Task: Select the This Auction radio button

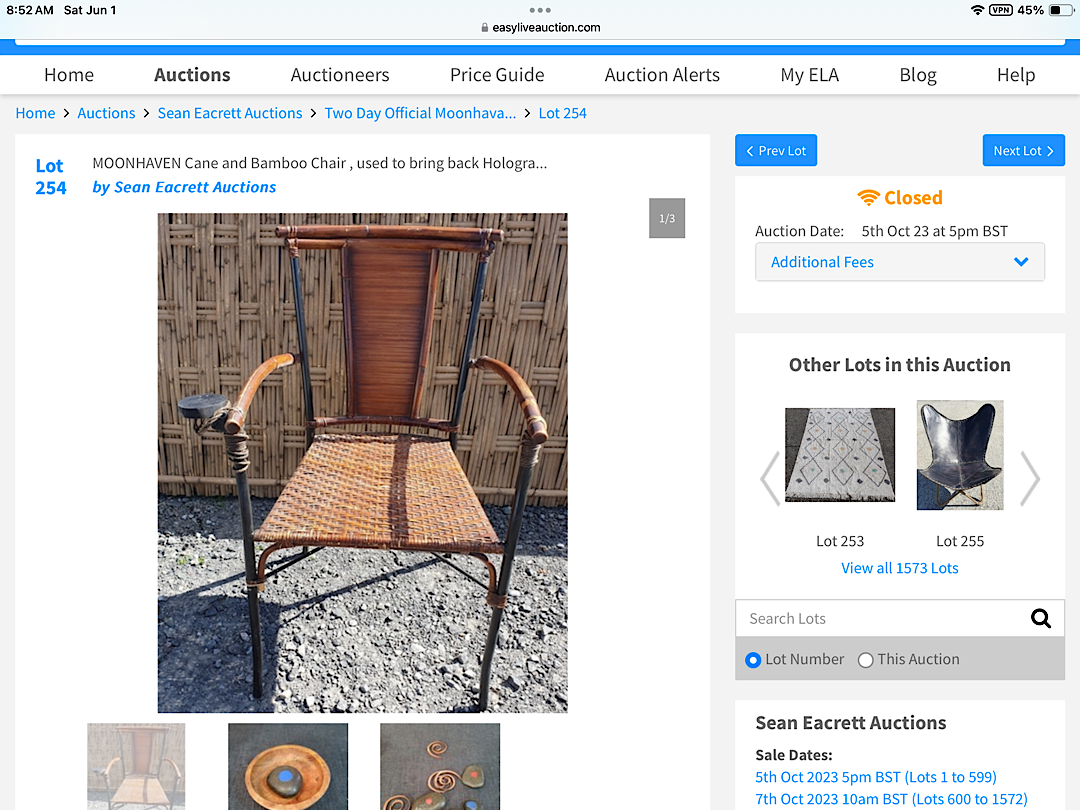Action: click(866, 660)
